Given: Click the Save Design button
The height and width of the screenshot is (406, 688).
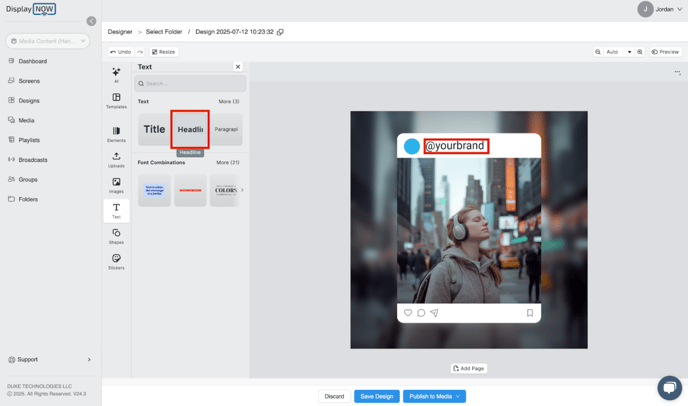Looking at the screenshot, I should (376, 396).
